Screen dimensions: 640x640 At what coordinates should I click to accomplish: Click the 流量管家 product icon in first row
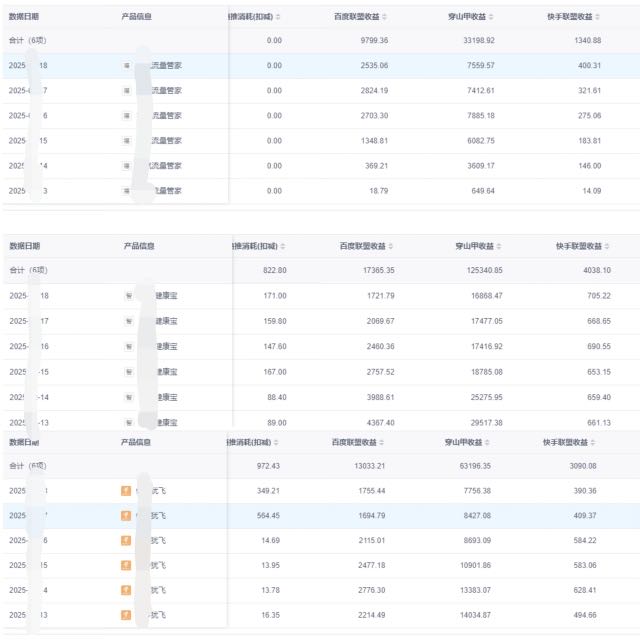pyautogui.click(x=127, y=65)
